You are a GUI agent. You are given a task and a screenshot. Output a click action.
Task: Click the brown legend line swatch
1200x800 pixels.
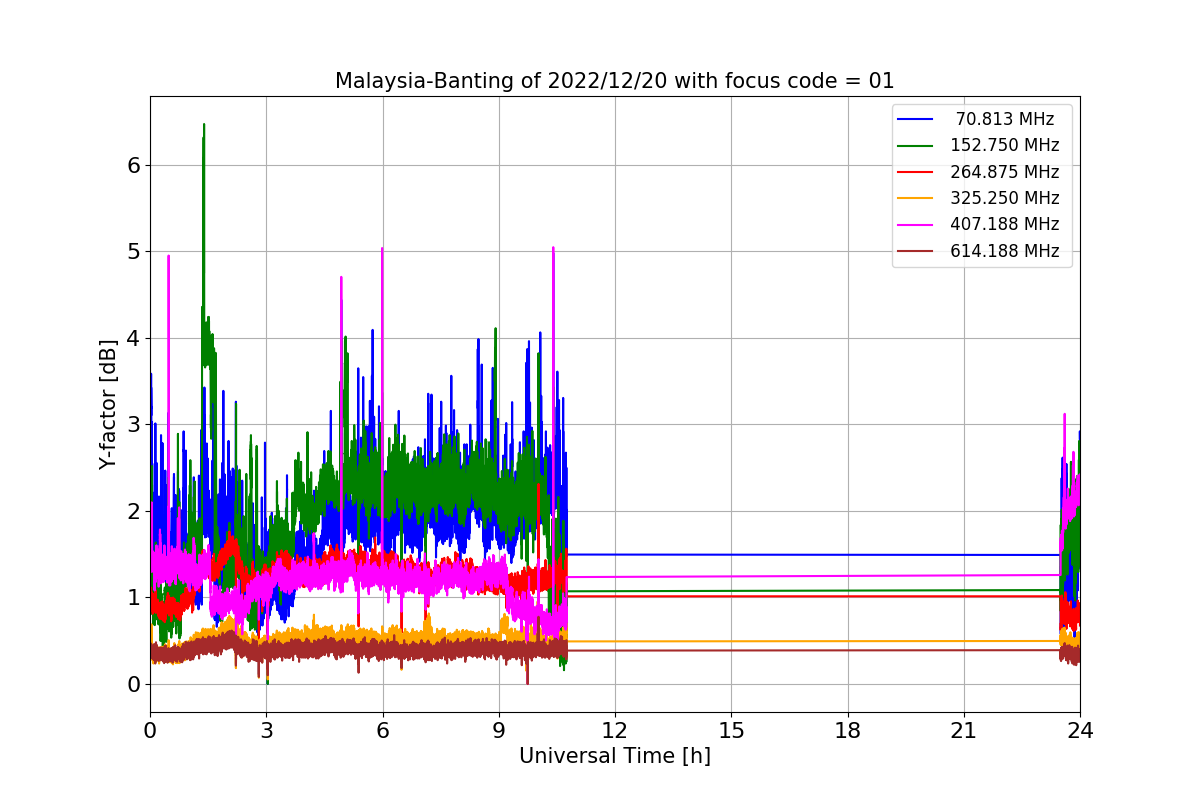(x=915, y=252)
